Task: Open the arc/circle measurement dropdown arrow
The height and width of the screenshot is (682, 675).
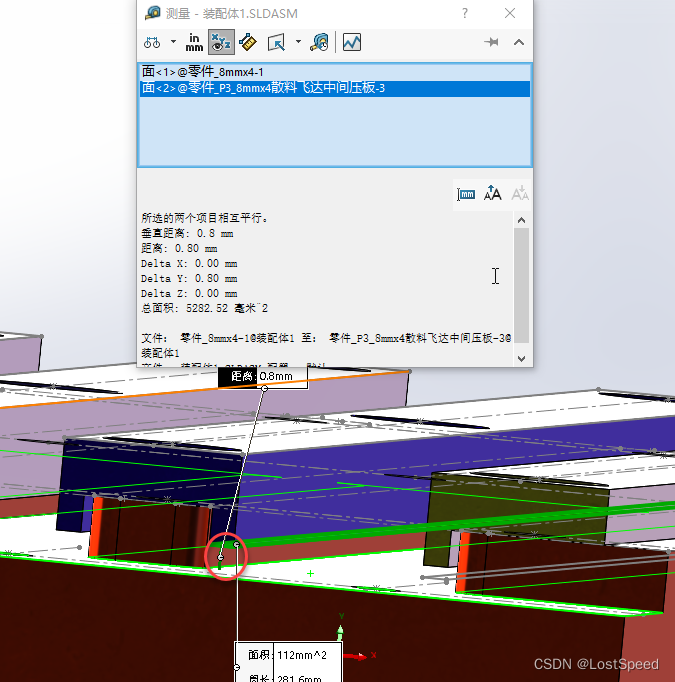Action: (173, 42)
